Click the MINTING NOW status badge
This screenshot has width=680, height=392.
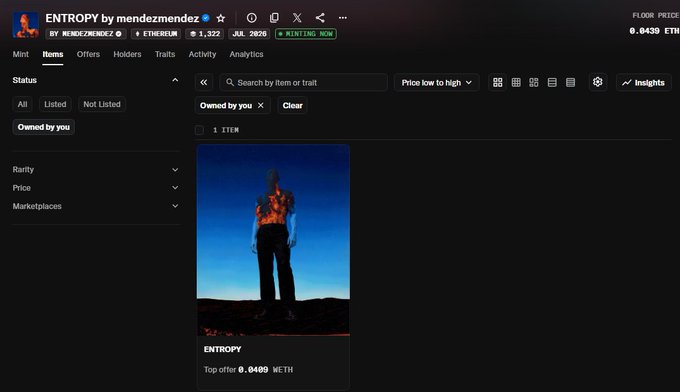point(306,34)
